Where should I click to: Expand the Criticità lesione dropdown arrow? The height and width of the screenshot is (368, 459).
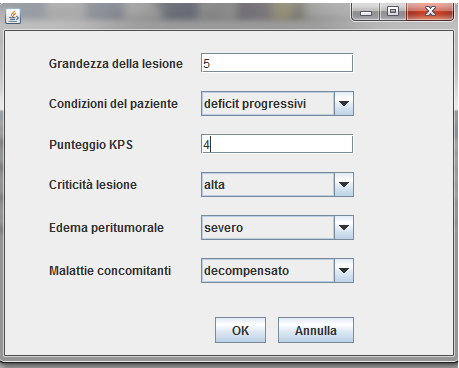click(x=344, y=184)
